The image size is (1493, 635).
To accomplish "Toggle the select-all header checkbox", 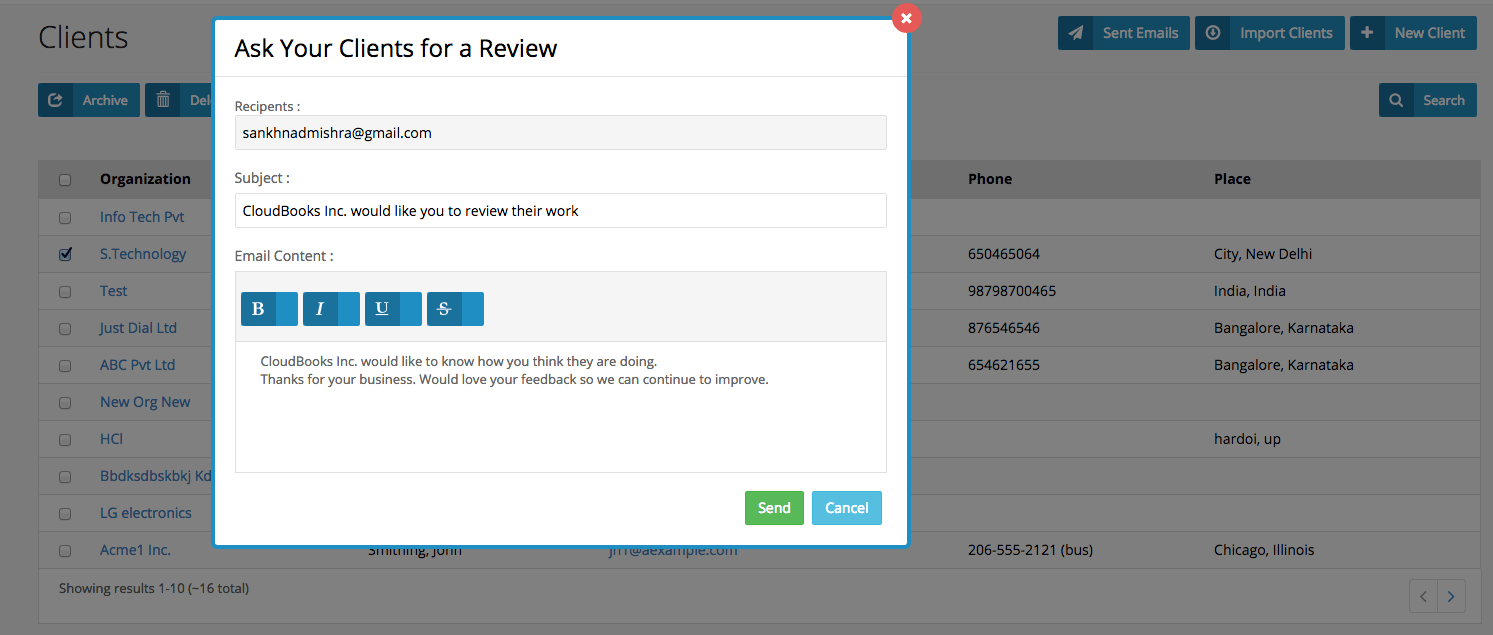I will [x=65, y=180].
